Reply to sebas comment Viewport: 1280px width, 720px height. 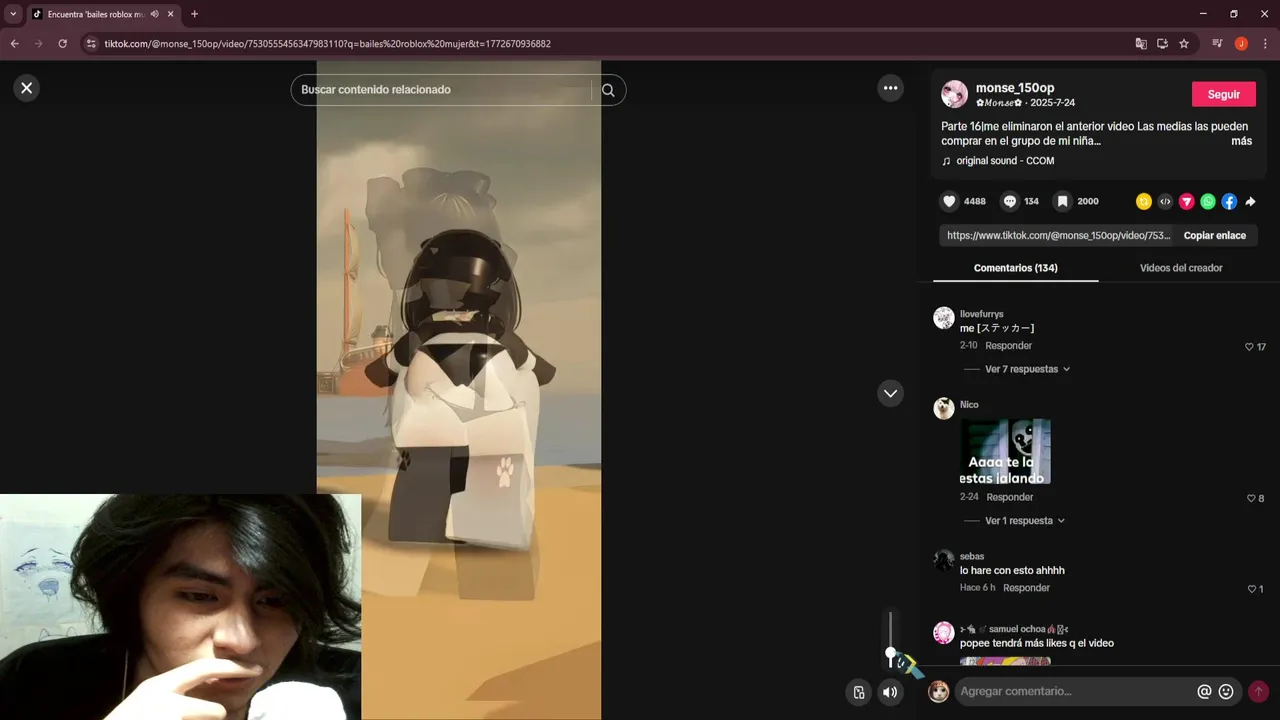coord(1026,588)
